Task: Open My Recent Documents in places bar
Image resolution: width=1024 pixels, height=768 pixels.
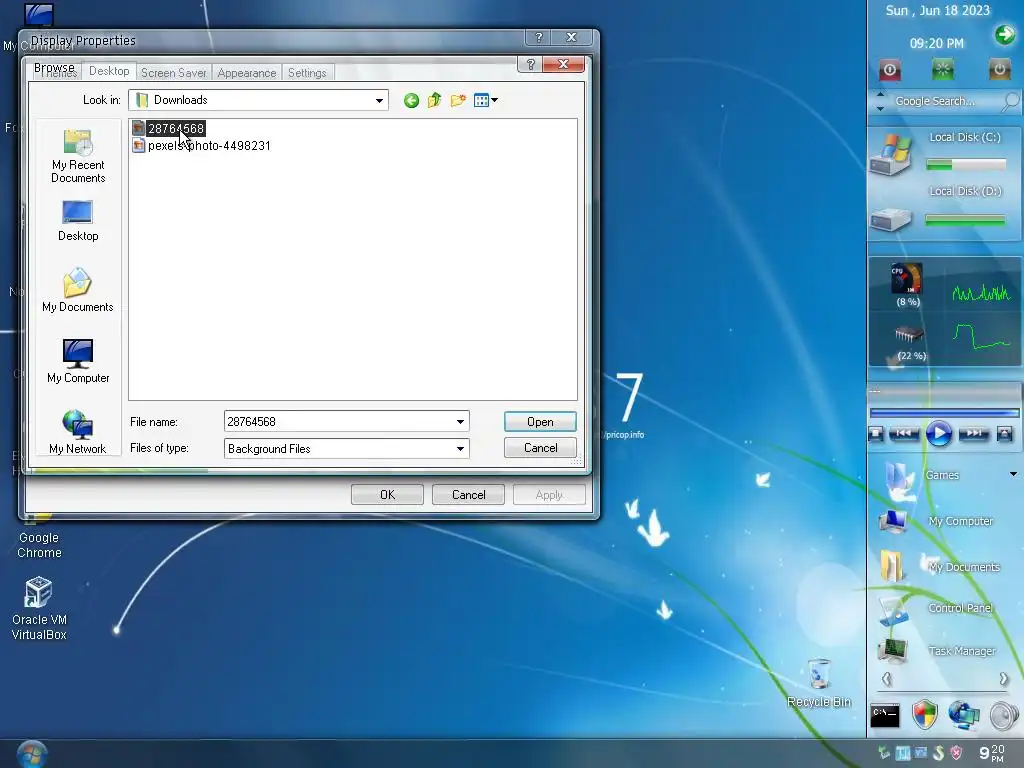Action: [x=78, y=157]
